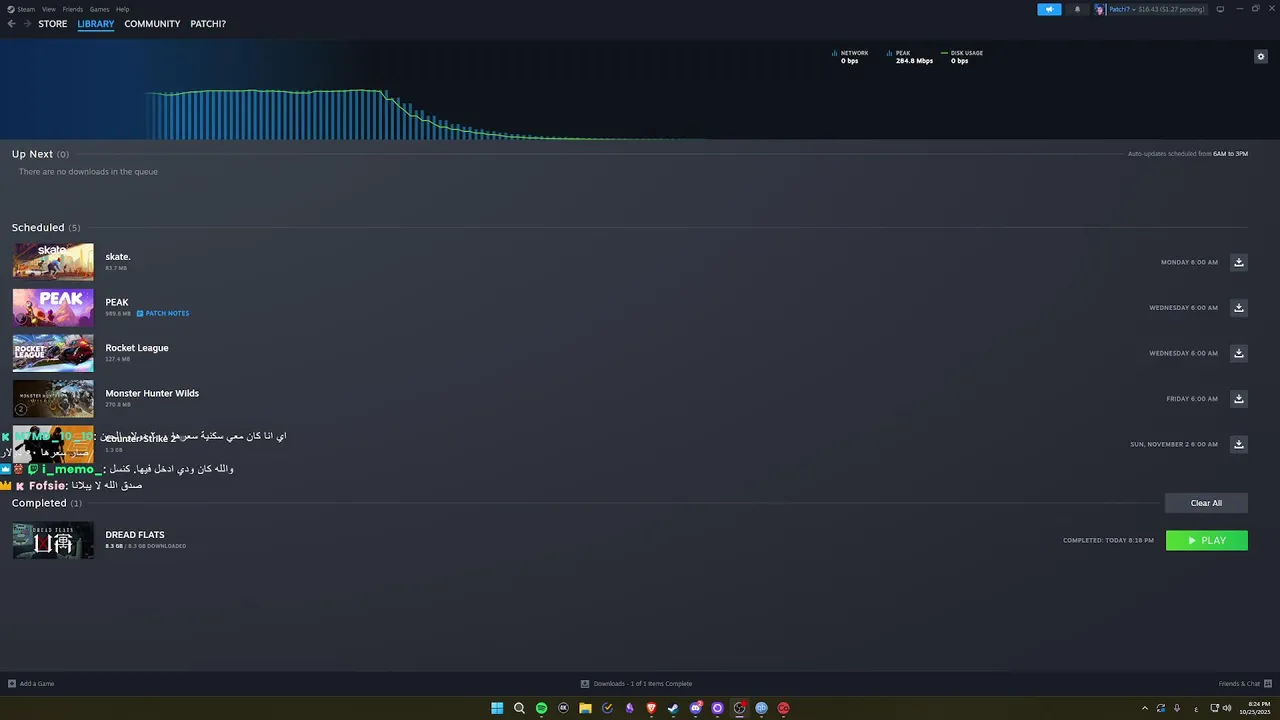The image size is (1280, 720).
Task: Click the volume speaker tray icon
Action: (1227, 708)
